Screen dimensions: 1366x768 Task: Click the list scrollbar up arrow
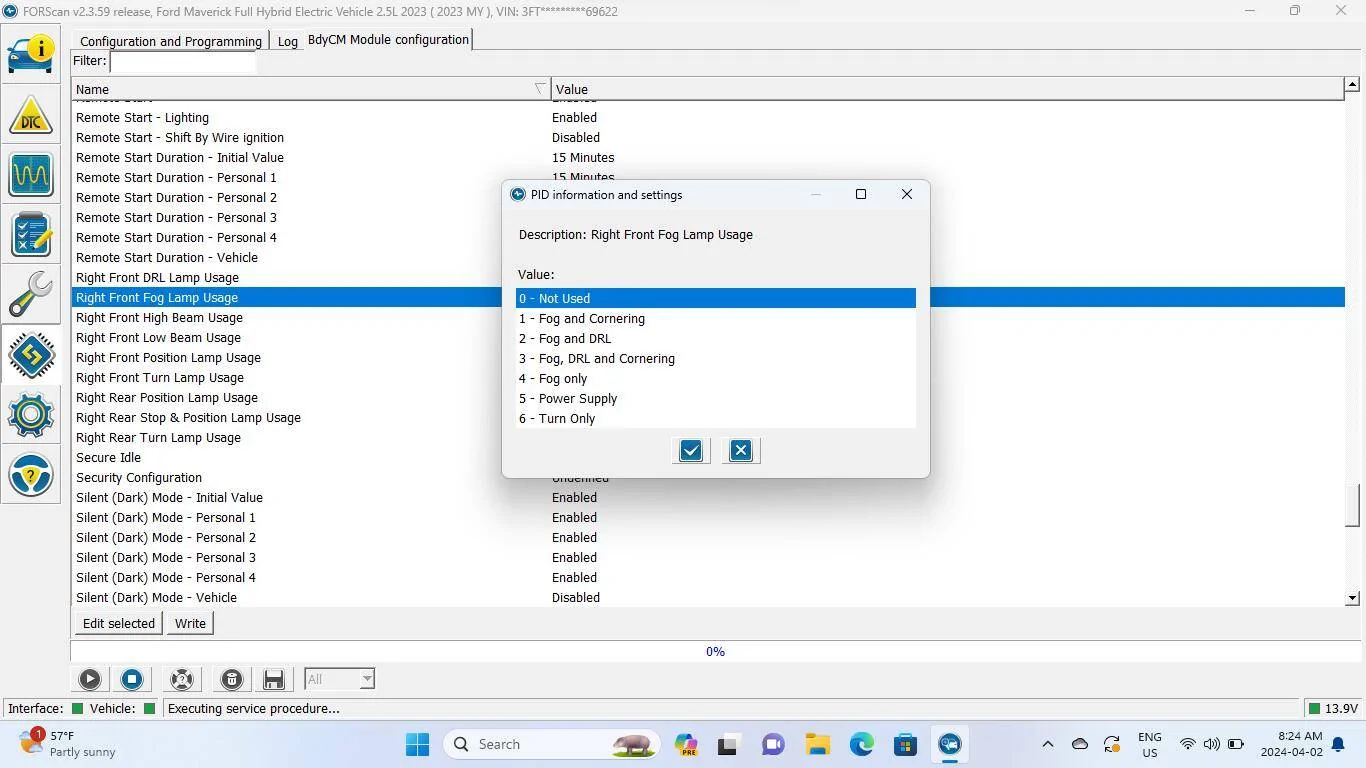[1353, 85]
